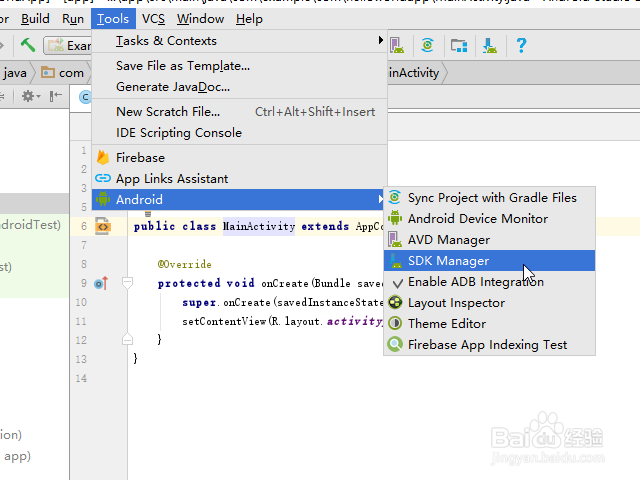
Task: Click the Sync Project gradle icon in submenu
Action: (395, 198)
